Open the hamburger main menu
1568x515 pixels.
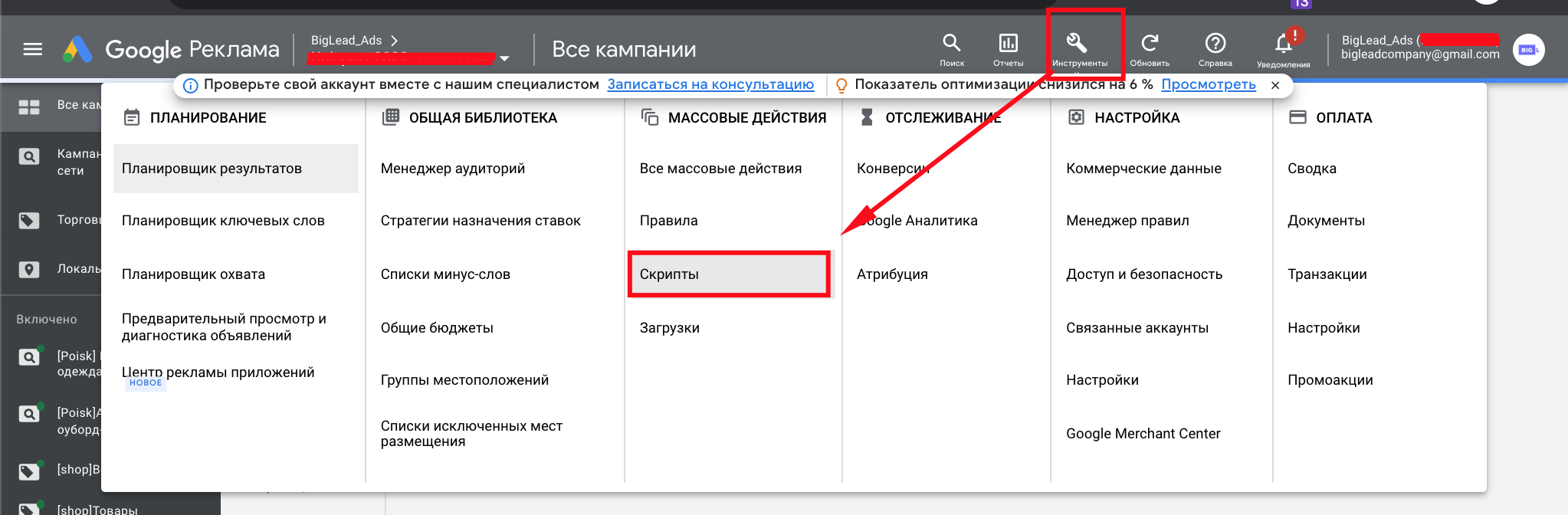click(x=32, y=50)
